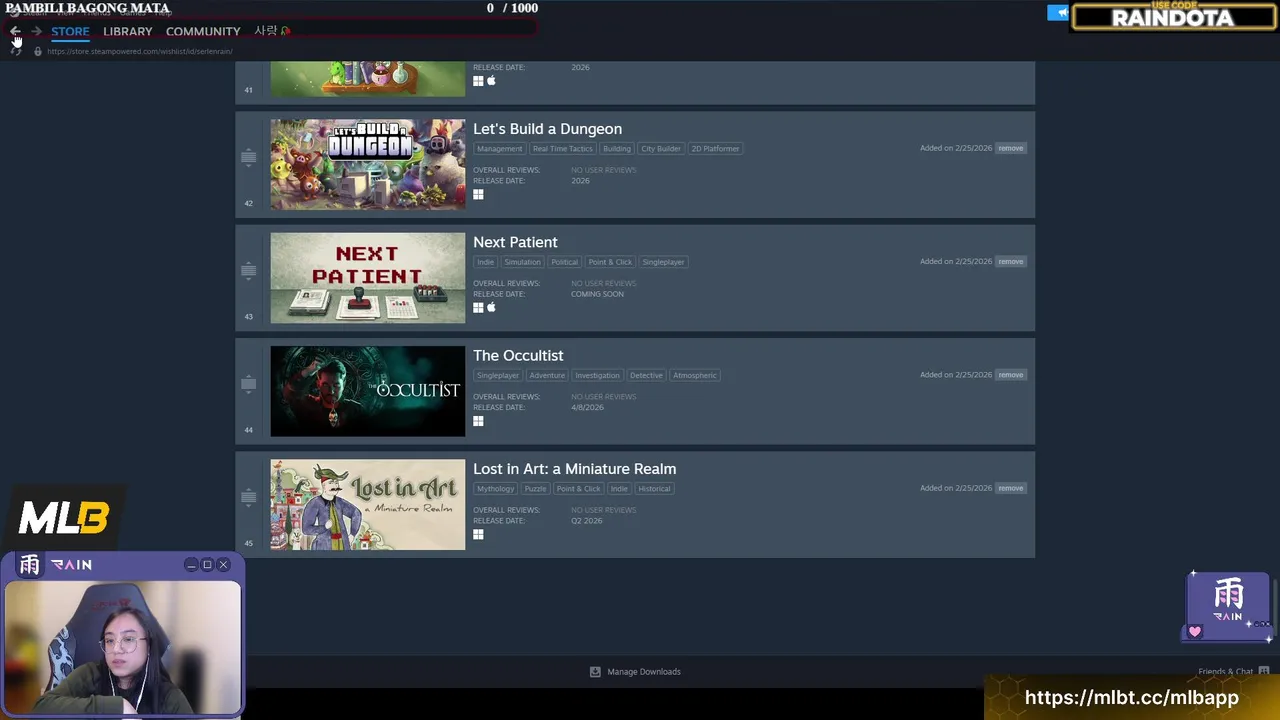Open The Occultist title link
Viewport: 1280px width, 720px height.
518,355
